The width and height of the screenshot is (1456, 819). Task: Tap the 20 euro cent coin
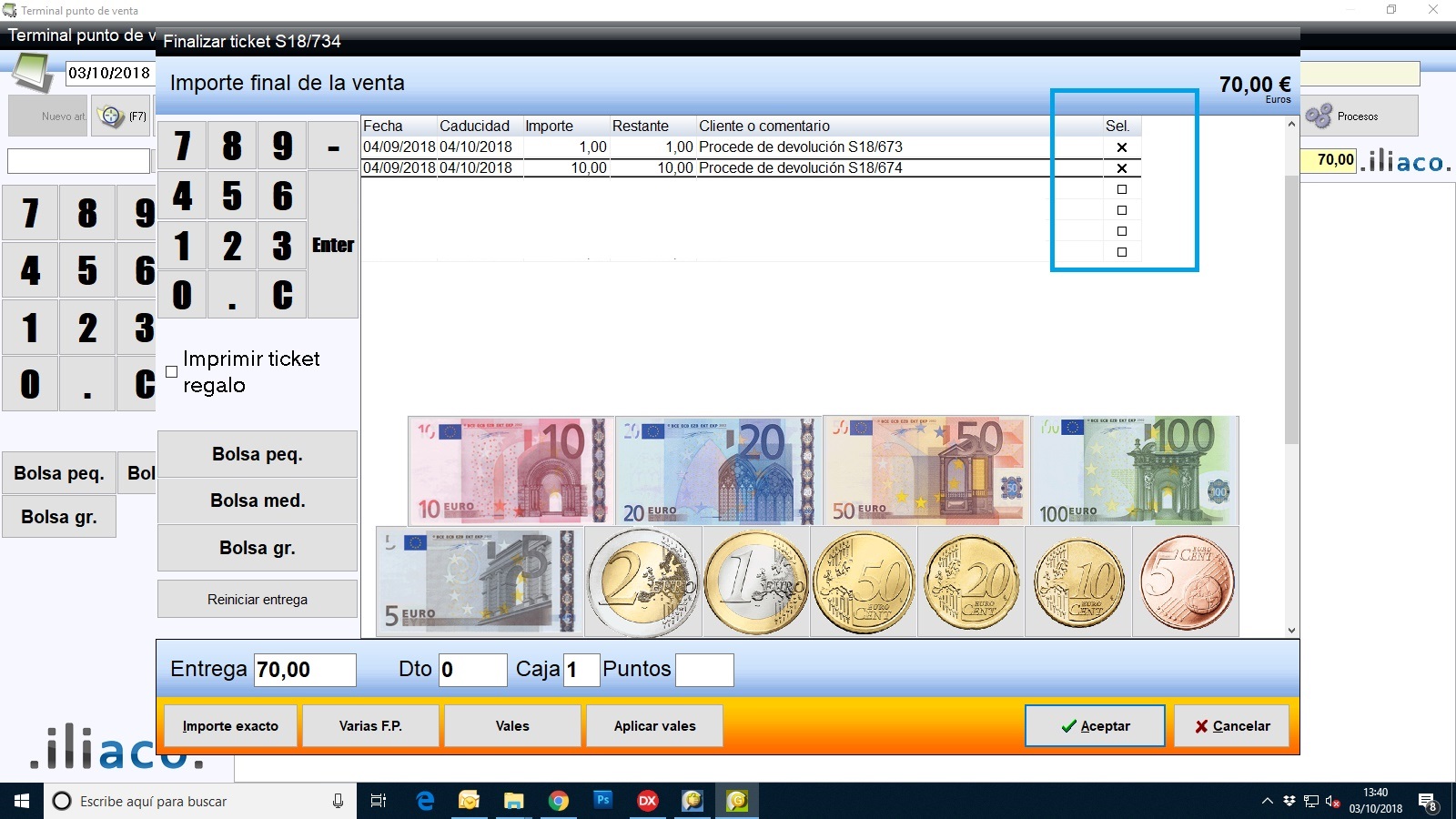pos(971,581)
